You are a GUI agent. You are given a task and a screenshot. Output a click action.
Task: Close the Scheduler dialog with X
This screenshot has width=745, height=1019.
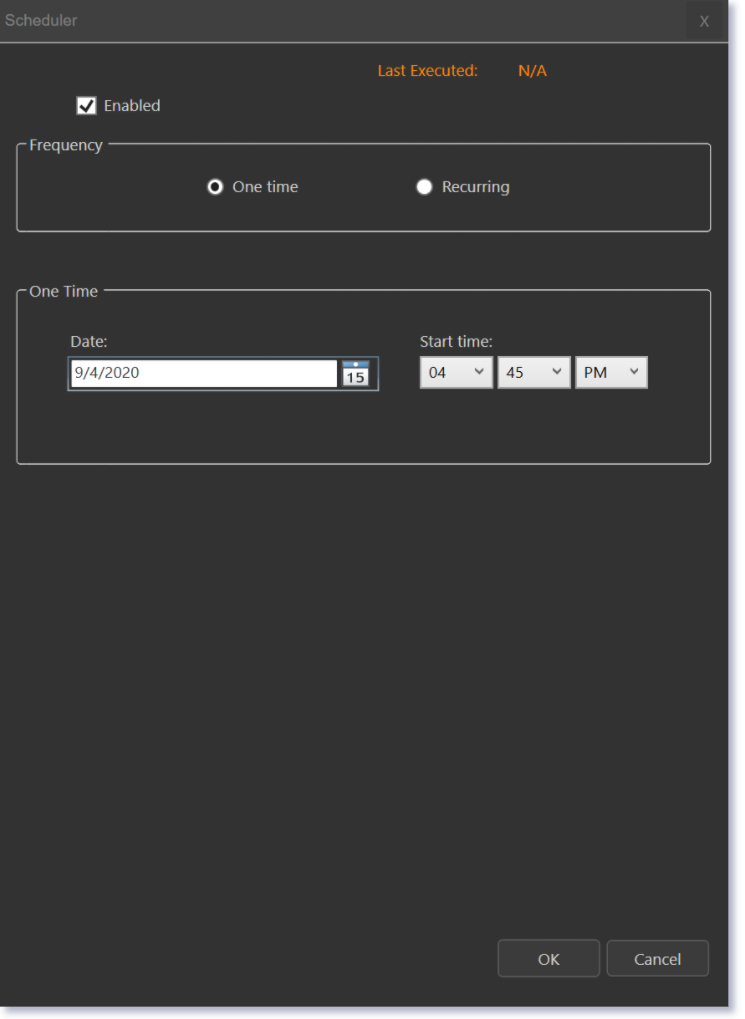point(704,21)
